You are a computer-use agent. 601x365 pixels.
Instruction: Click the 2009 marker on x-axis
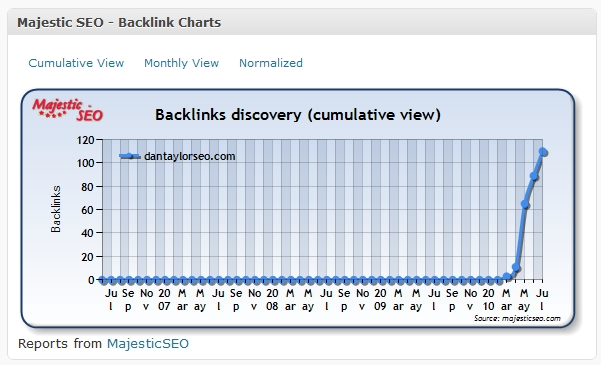point(380,299)
